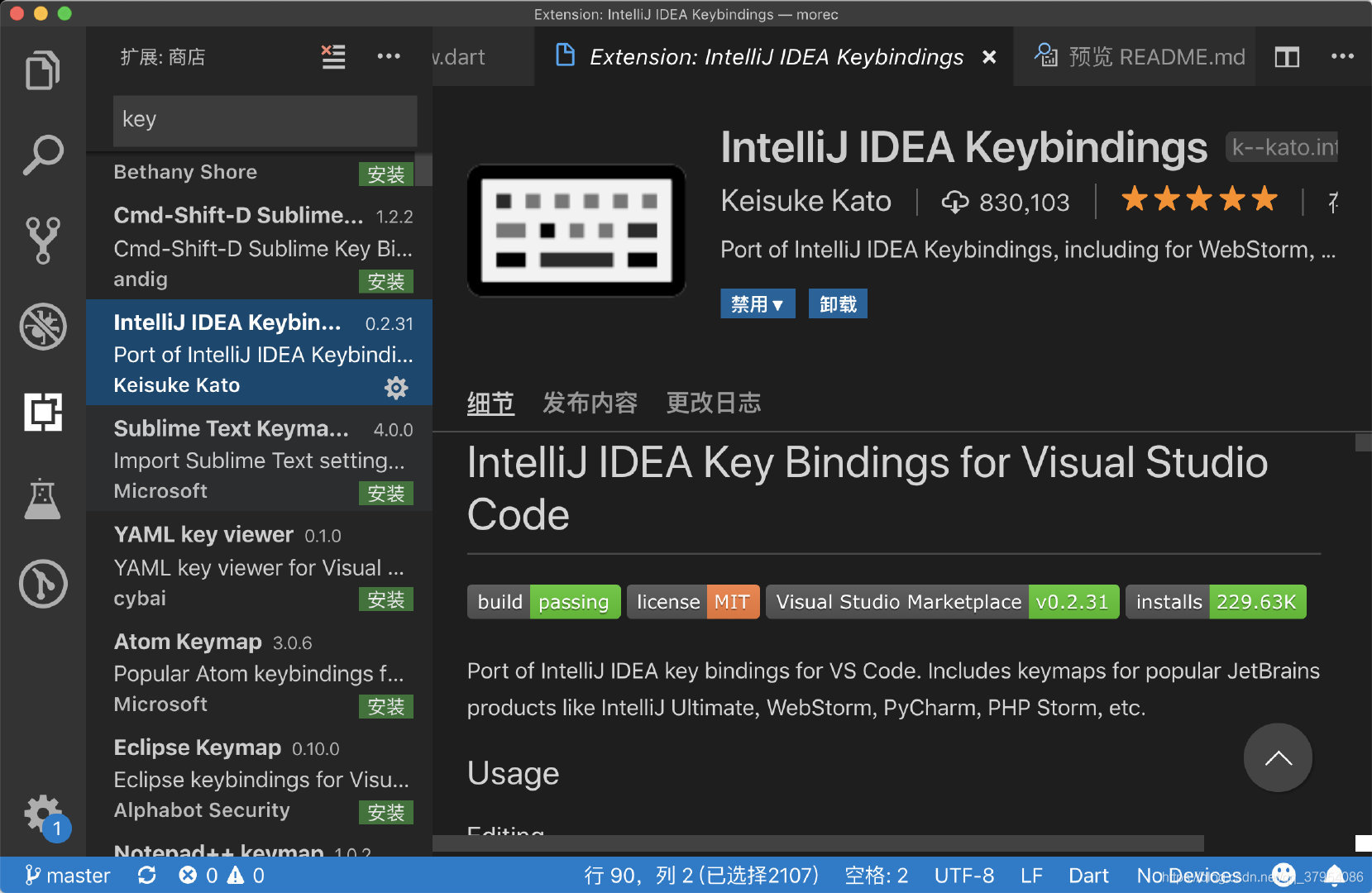This screenshot has width=1372, height=893.
Task: Change encoding via UTF-8 status item
Action: (964, 876)
